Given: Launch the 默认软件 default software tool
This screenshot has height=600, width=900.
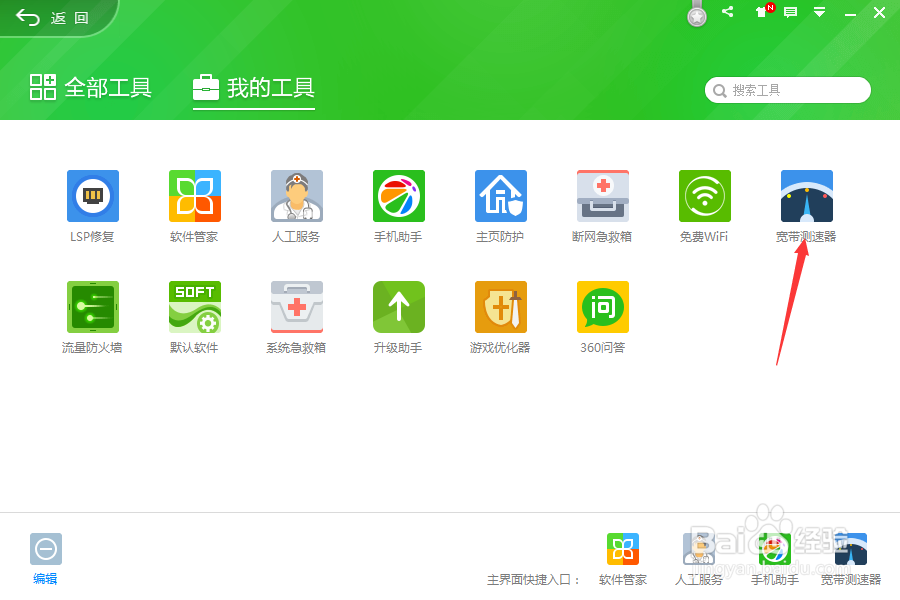Looking at the screenshot, I should click(194, 307).
